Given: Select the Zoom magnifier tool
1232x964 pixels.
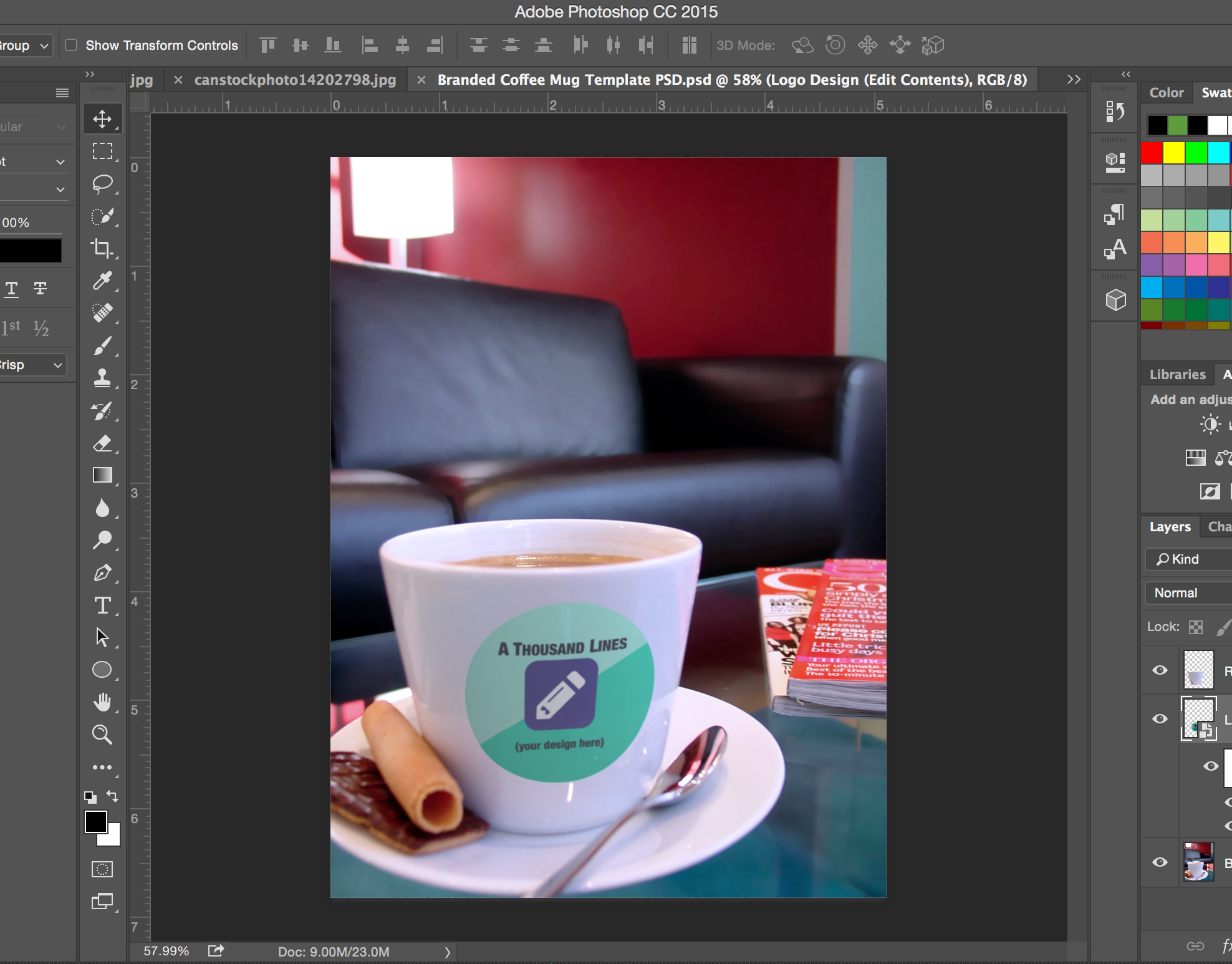Looking at the screenshot, I should pos(102,735).
